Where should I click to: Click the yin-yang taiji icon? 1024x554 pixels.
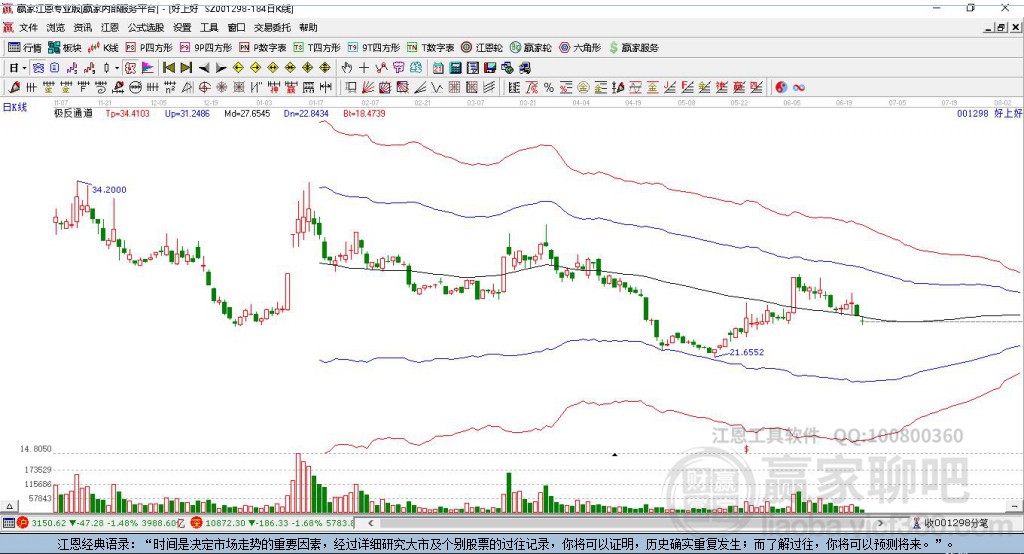point(781,88)
